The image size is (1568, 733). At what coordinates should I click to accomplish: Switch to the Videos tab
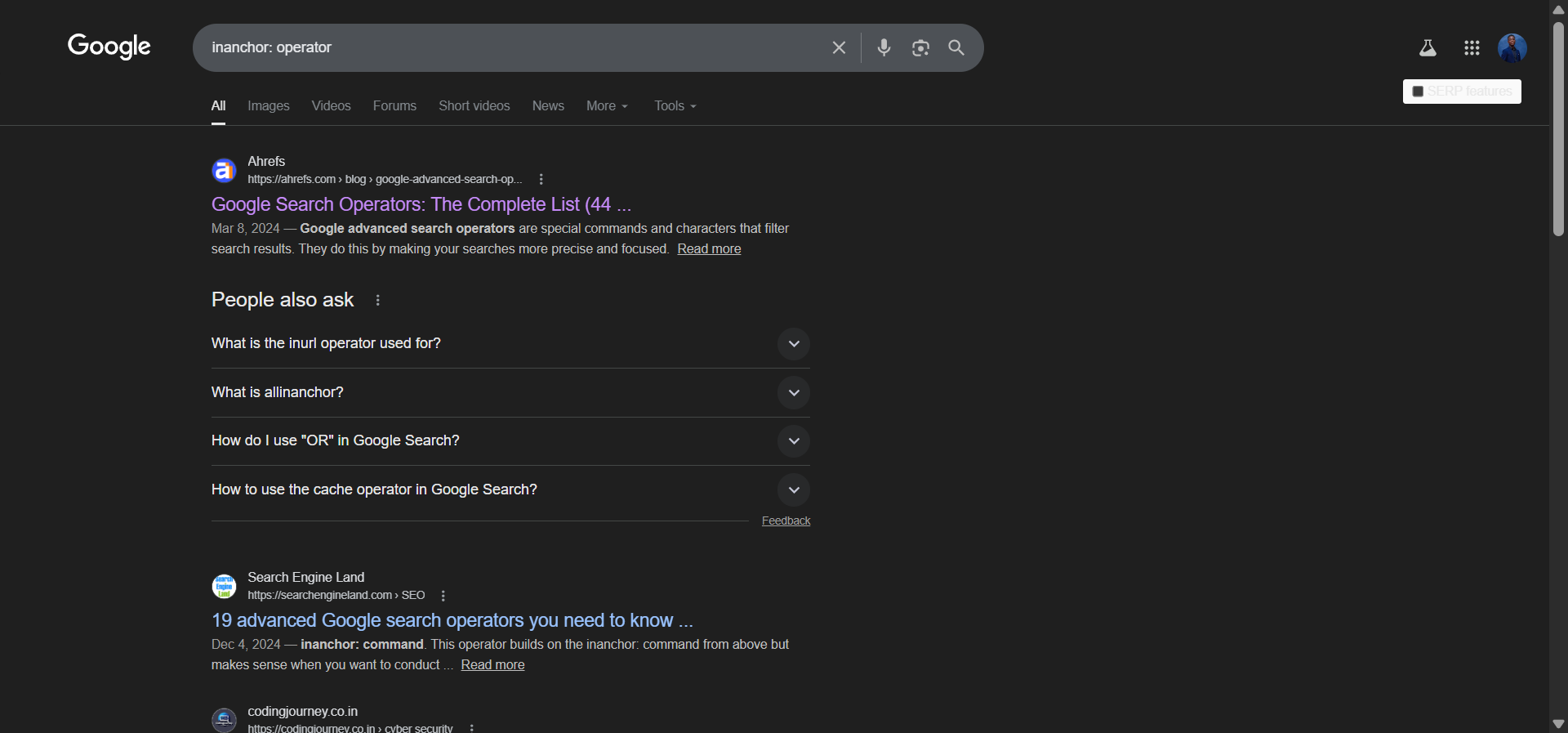tap(331, 106)
